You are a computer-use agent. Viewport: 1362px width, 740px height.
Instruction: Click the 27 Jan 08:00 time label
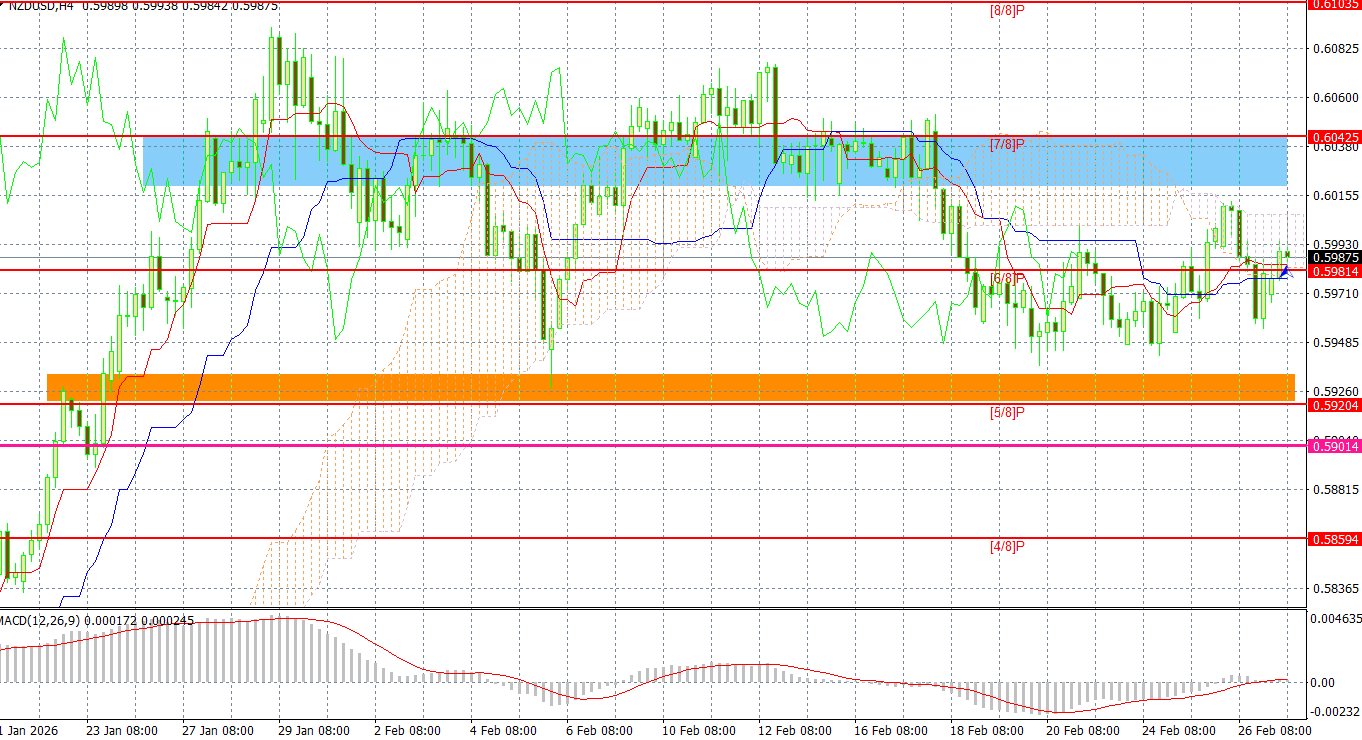pos(218,731)
